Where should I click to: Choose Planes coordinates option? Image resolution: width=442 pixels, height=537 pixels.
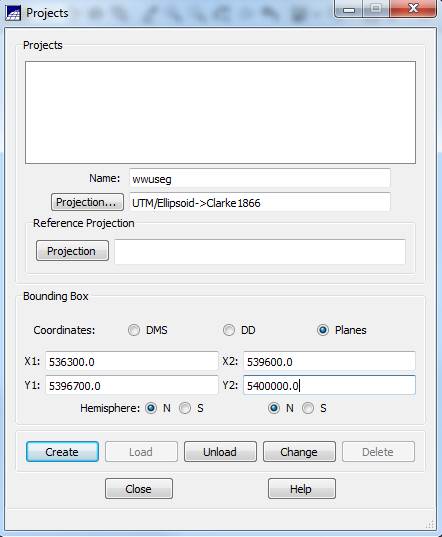coord(323,330)
